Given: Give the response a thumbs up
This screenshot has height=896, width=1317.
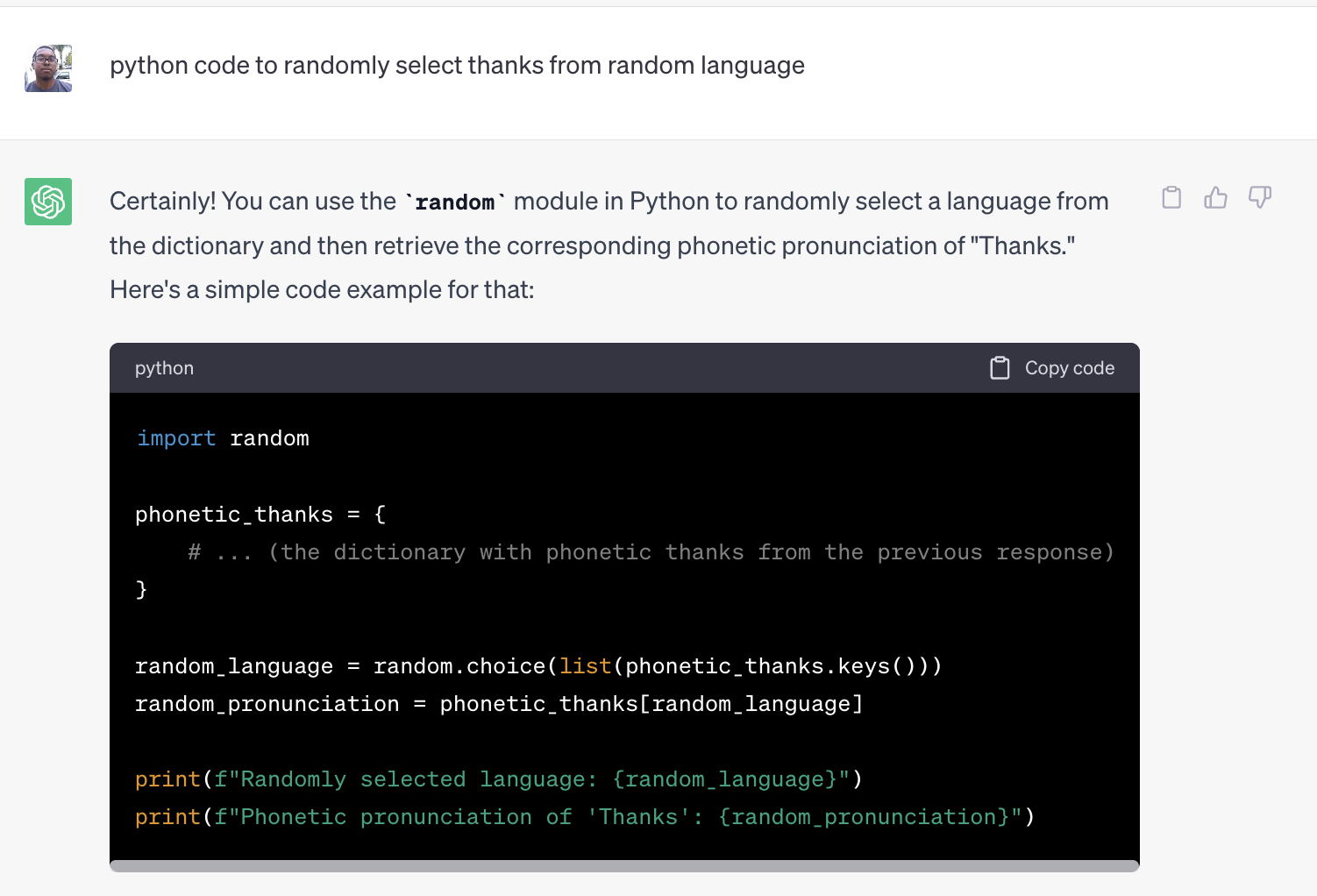Looking at the screenshot, I should 1215,198.
